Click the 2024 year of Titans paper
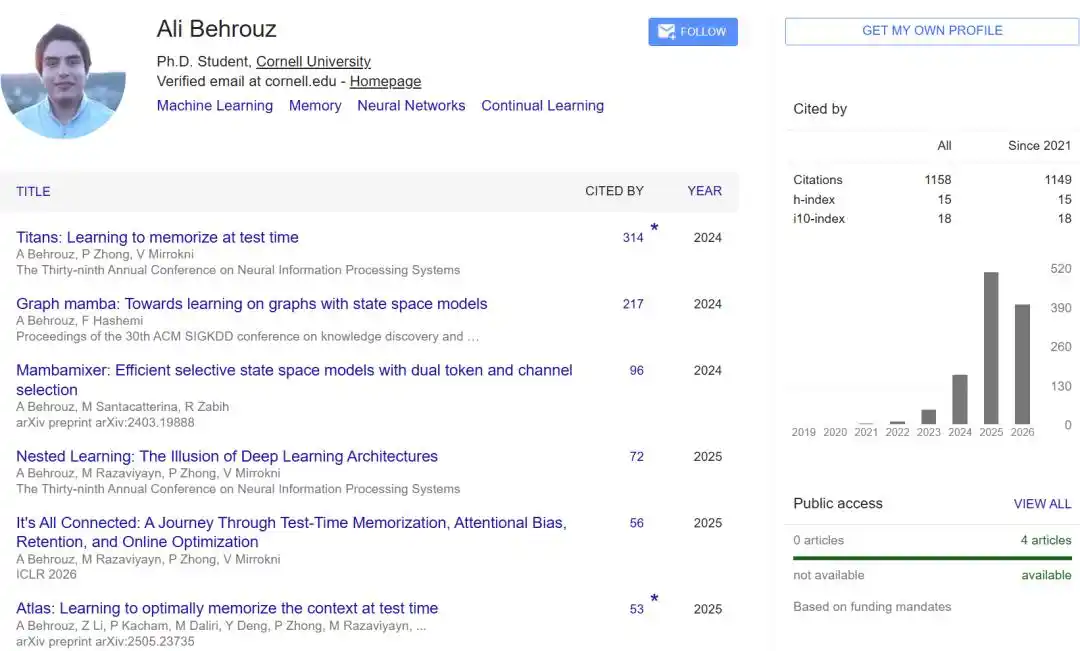Image resolution: width=1080 pixels, height=651 pixels. point(707,238)
